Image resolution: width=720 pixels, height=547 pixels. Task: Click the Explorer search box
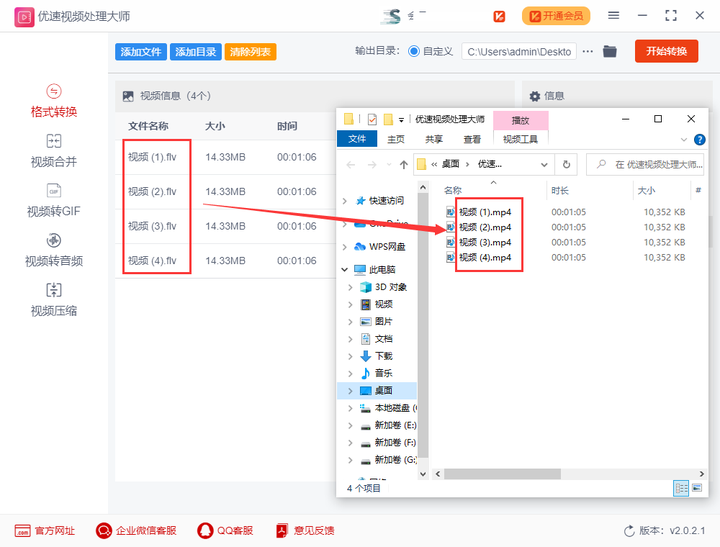645,164
